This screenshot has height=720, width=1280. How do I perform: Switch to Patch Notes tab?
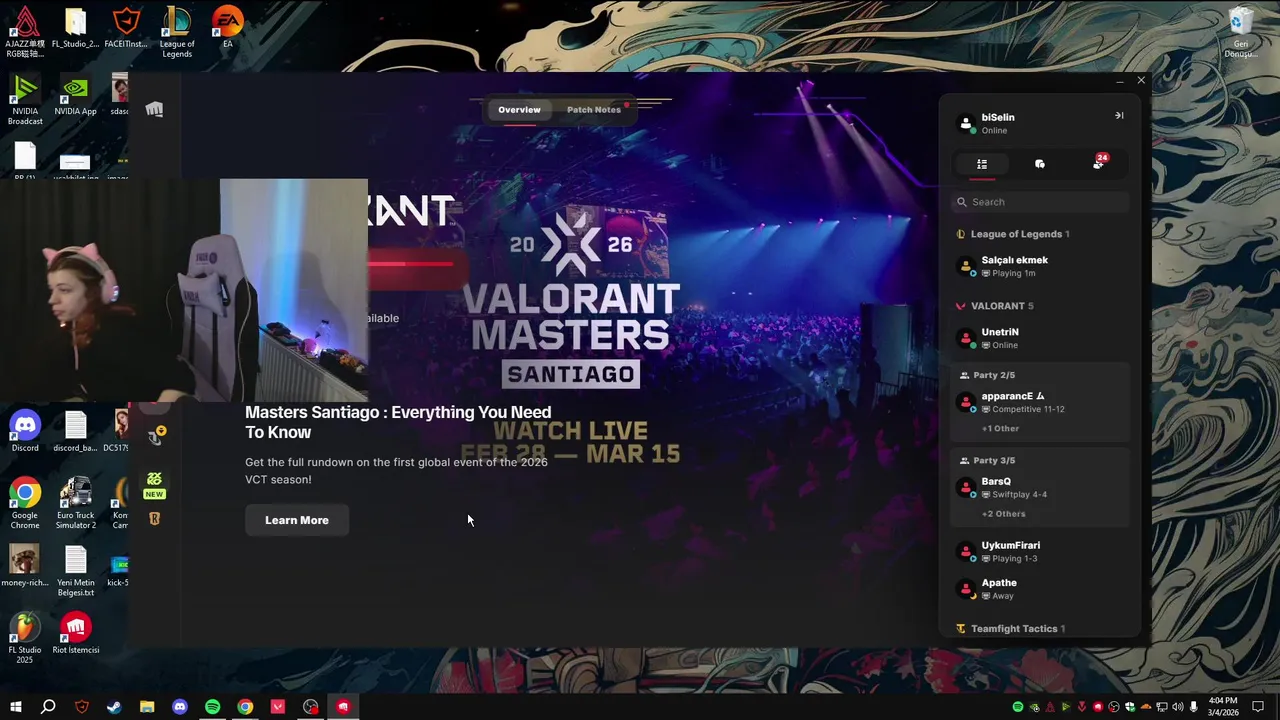click(x=594, y=110)
